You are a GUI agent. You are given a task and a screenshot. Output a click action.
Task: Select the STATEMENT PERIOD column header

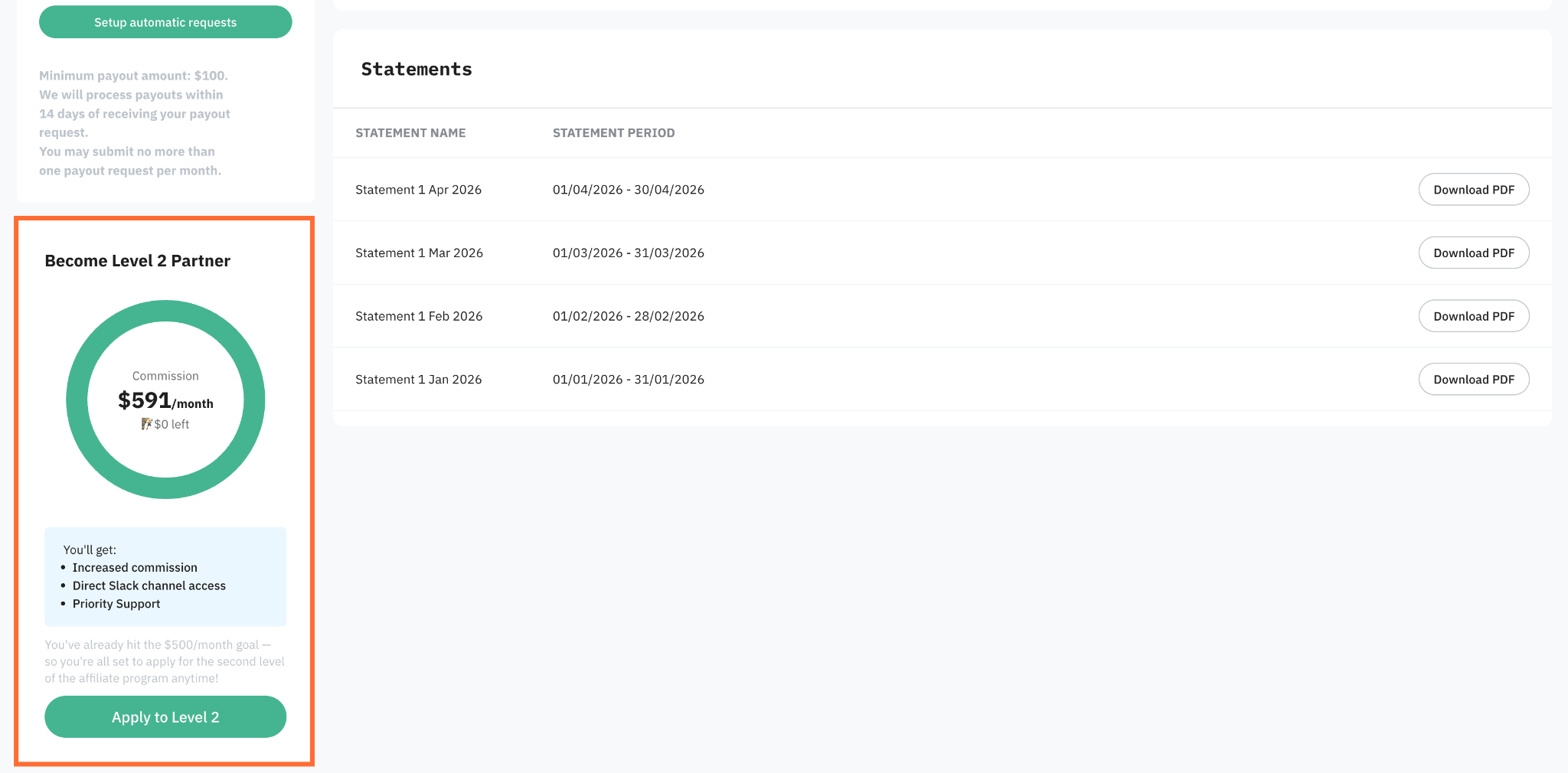point(614,133)
